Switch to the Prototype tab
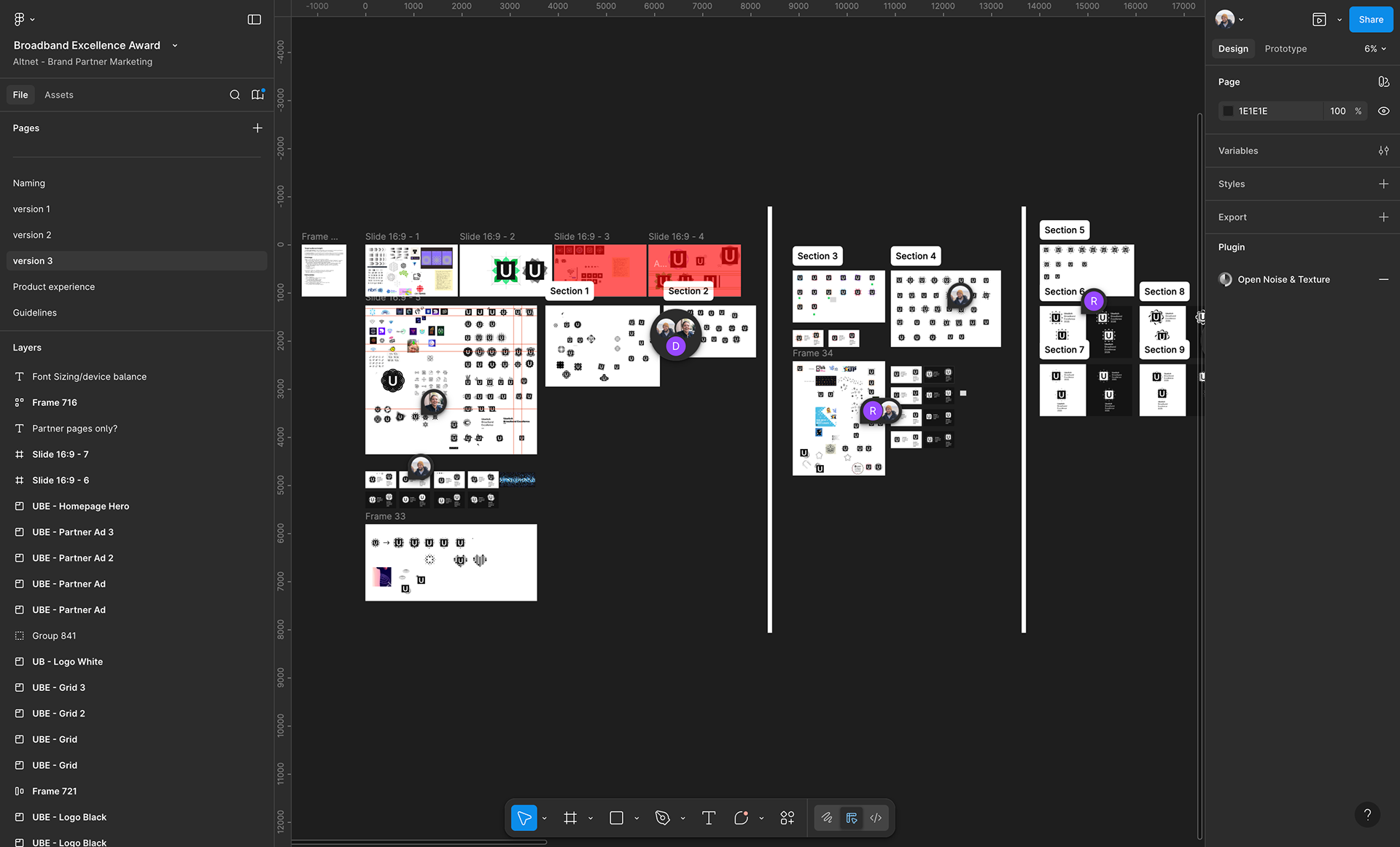 click(1285, 48)
